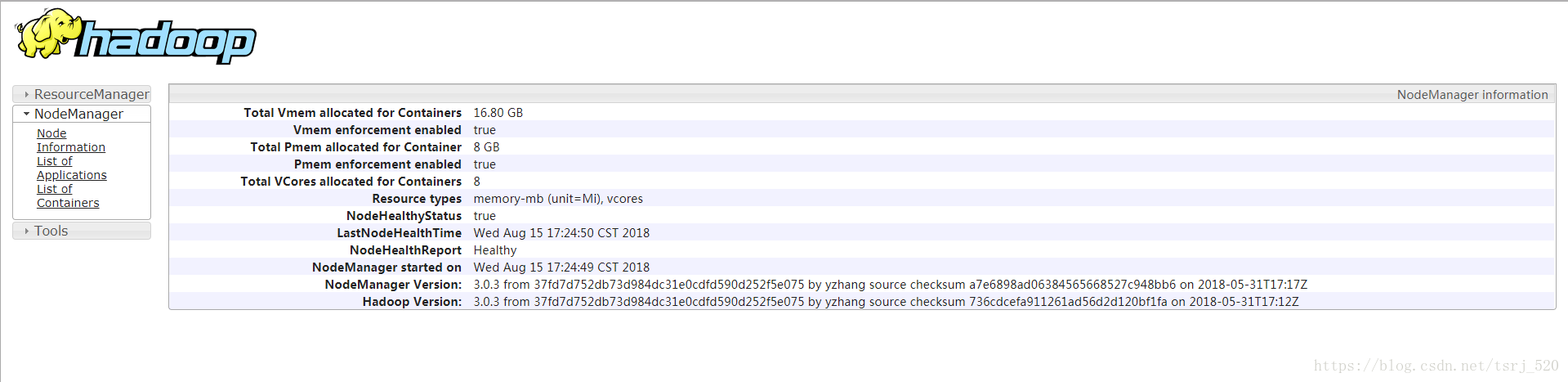Select the NodeHealthyStatus true value
The width and height of the screenshot is (1568, 382).
[x=485, y=216]
